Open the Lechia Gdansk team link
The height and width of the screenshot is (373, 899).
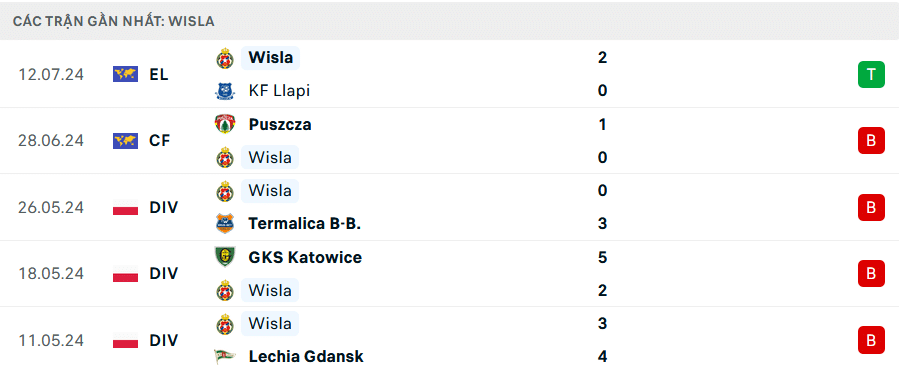[306, 356]
